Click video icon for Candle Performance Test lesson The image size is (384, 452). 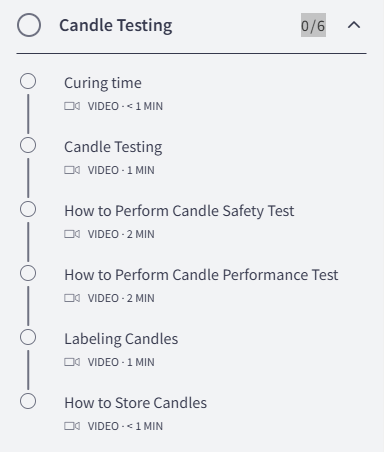[72, 298]
